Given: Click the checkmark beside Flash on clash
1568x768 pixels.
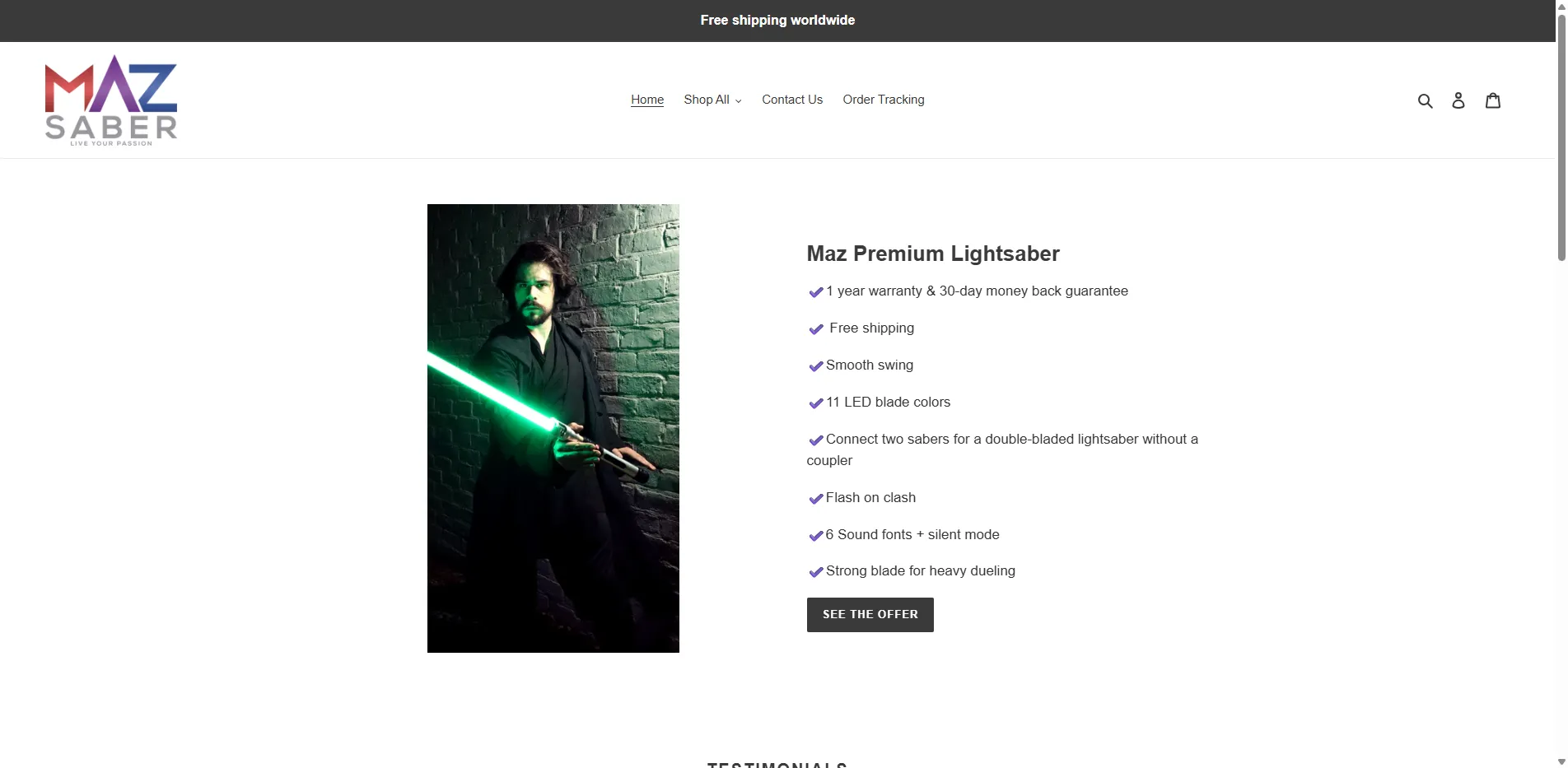Looking at the screenshot, I should click(816, 499).
